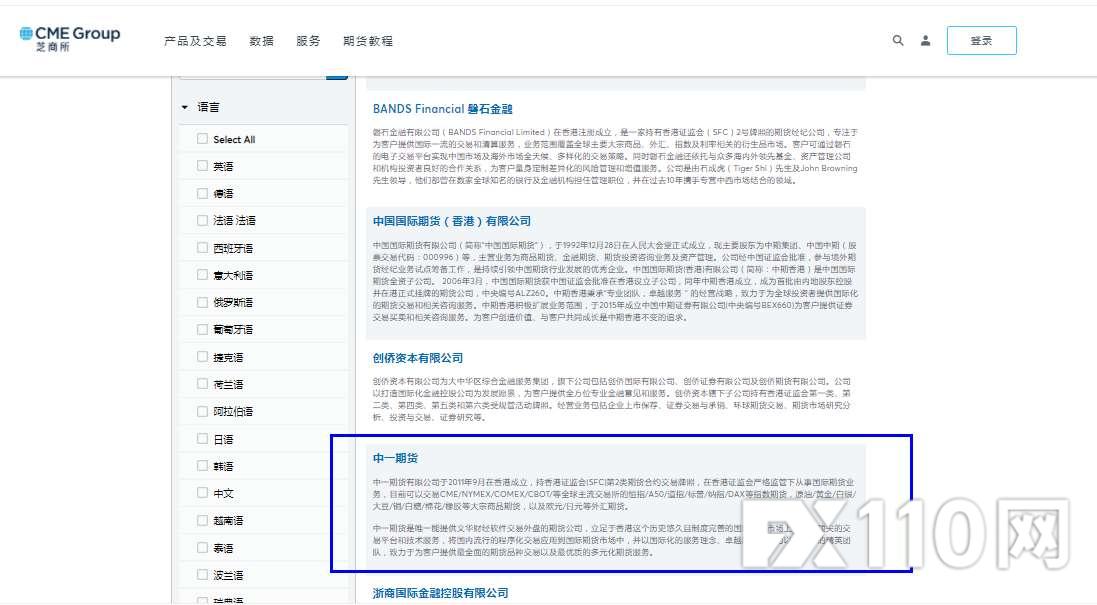The height and width of the screenshot is (605, 1097).
Task: Open the 期货教程 menu
Action: pos(368,41)
